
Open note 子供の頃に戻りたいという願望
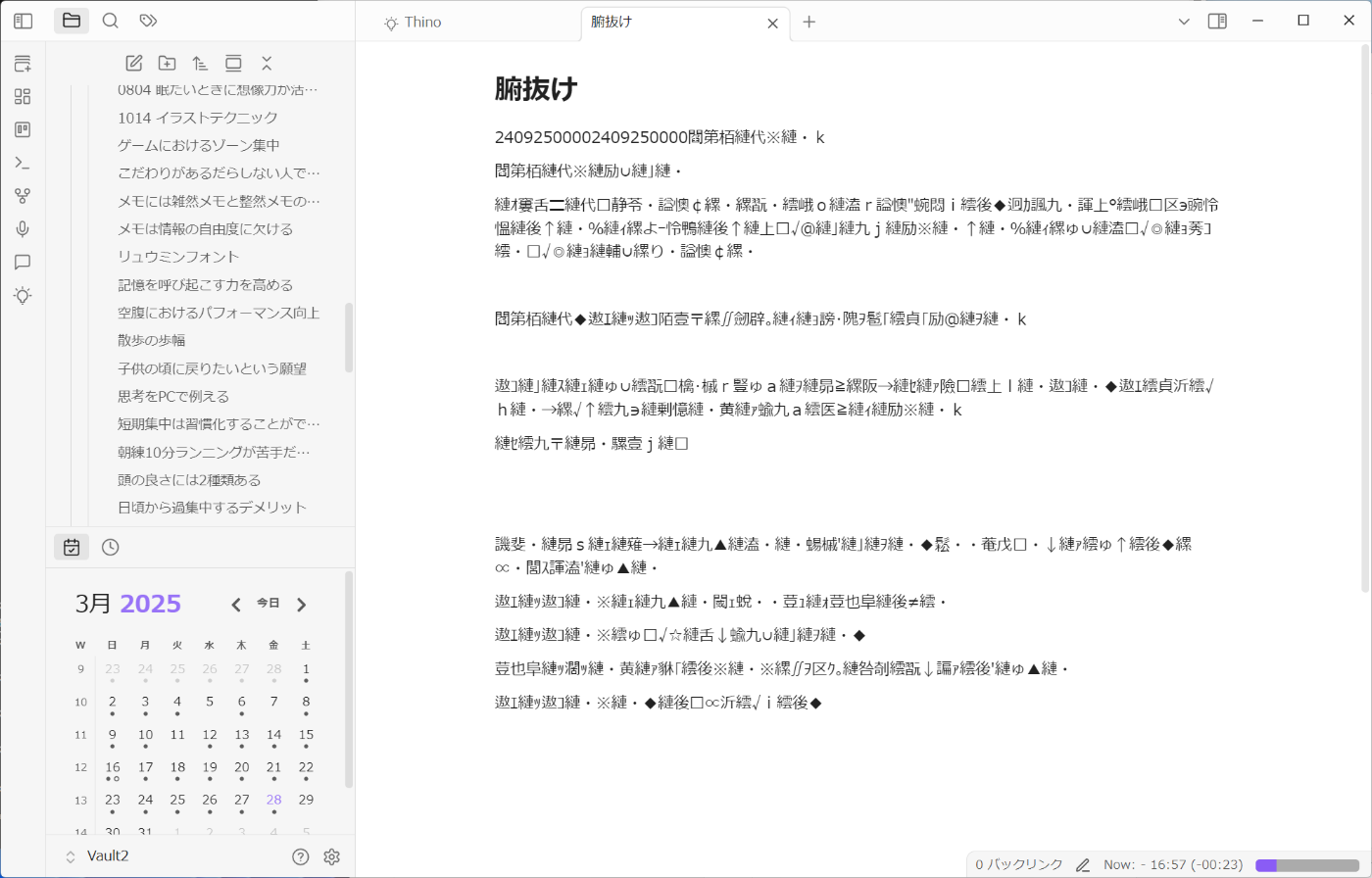click(212, 368)
